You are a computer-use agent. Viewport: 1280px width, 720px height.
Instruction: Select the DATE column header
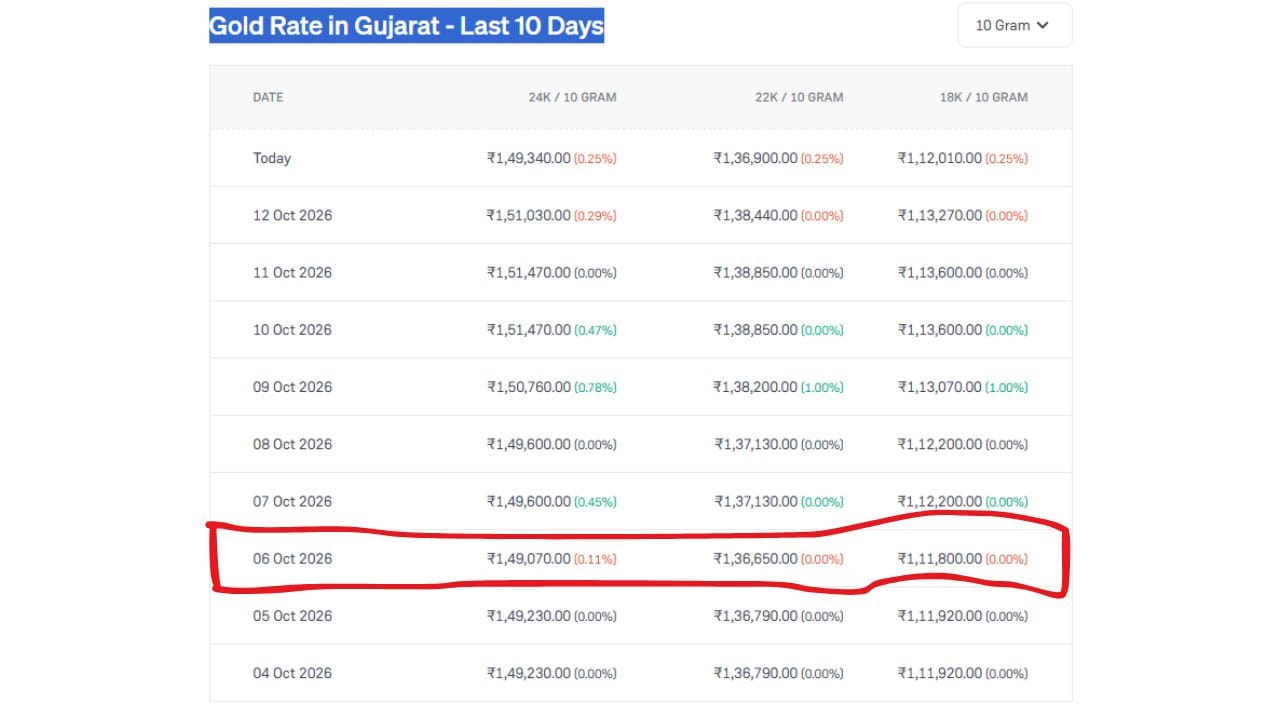coord(268,97)
